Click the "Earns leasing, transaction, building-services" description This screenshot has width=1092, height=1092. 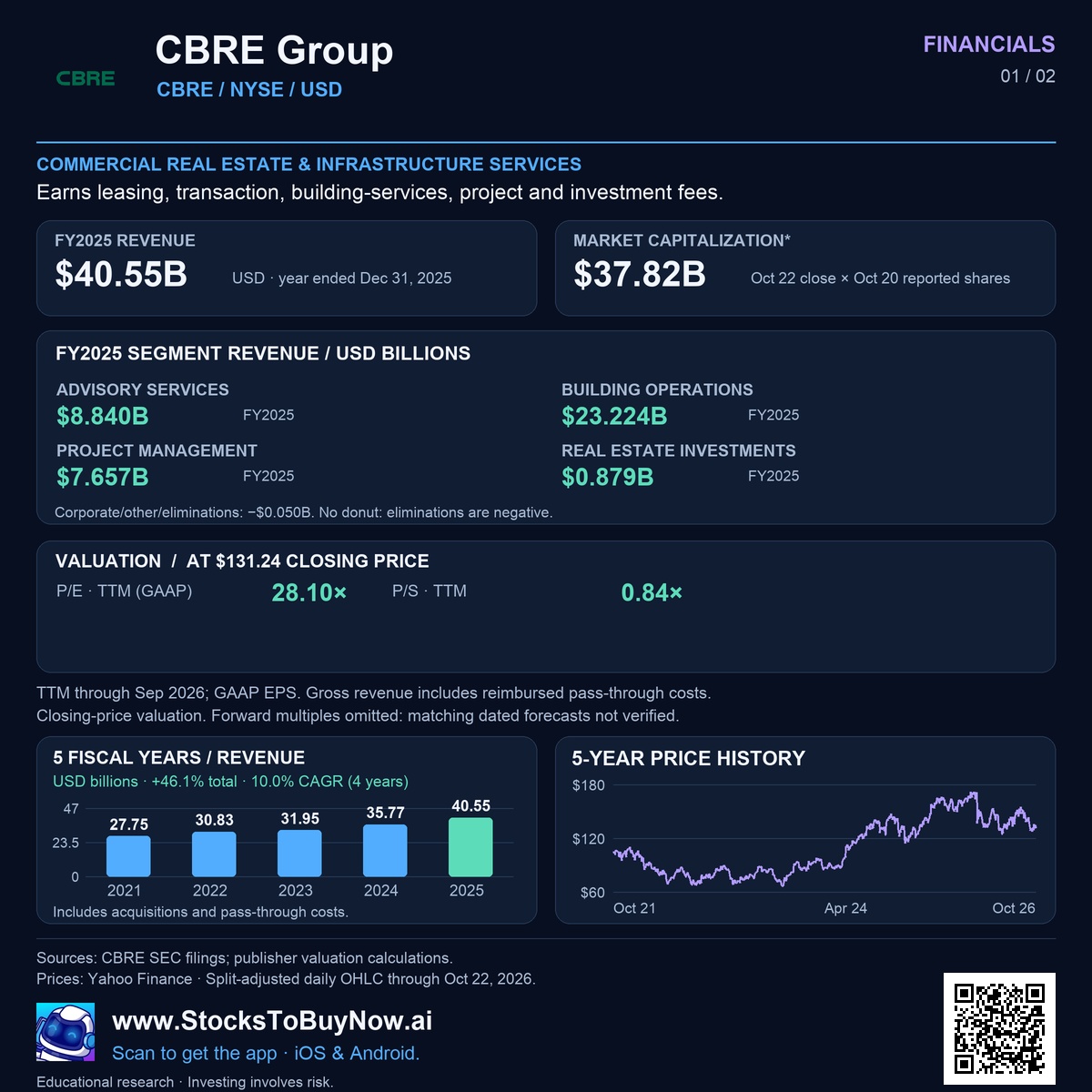click(379, 193)
